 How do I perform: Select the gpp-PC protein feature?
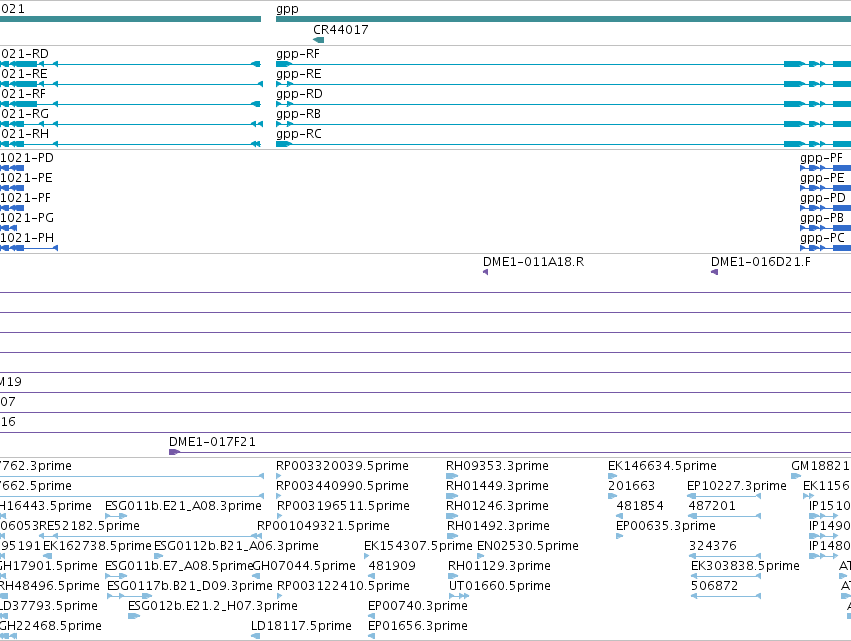[x=822, y=238]
